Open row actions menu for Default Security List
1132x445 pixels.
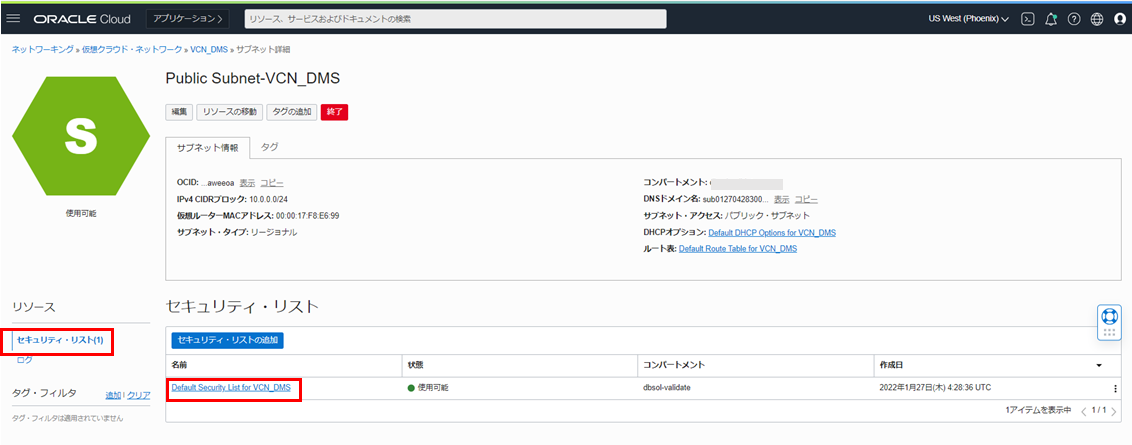click(x=1115, y=388)
